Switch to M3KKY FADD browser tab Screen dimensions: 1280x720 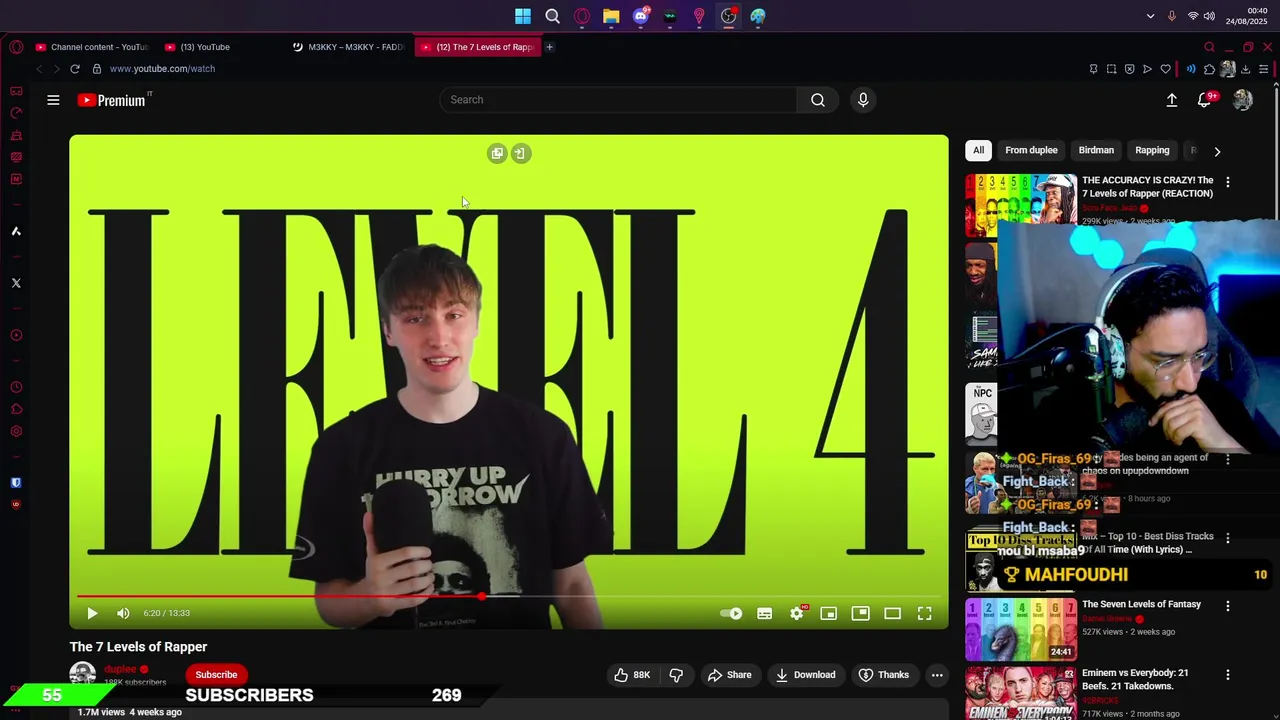point(347,47)
